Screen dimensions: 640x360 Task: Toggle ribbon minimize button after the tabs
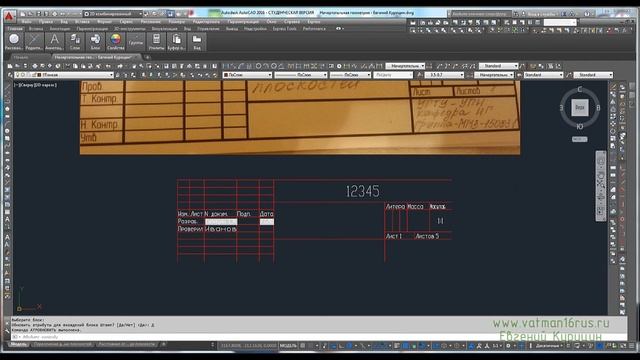[339, 29]
